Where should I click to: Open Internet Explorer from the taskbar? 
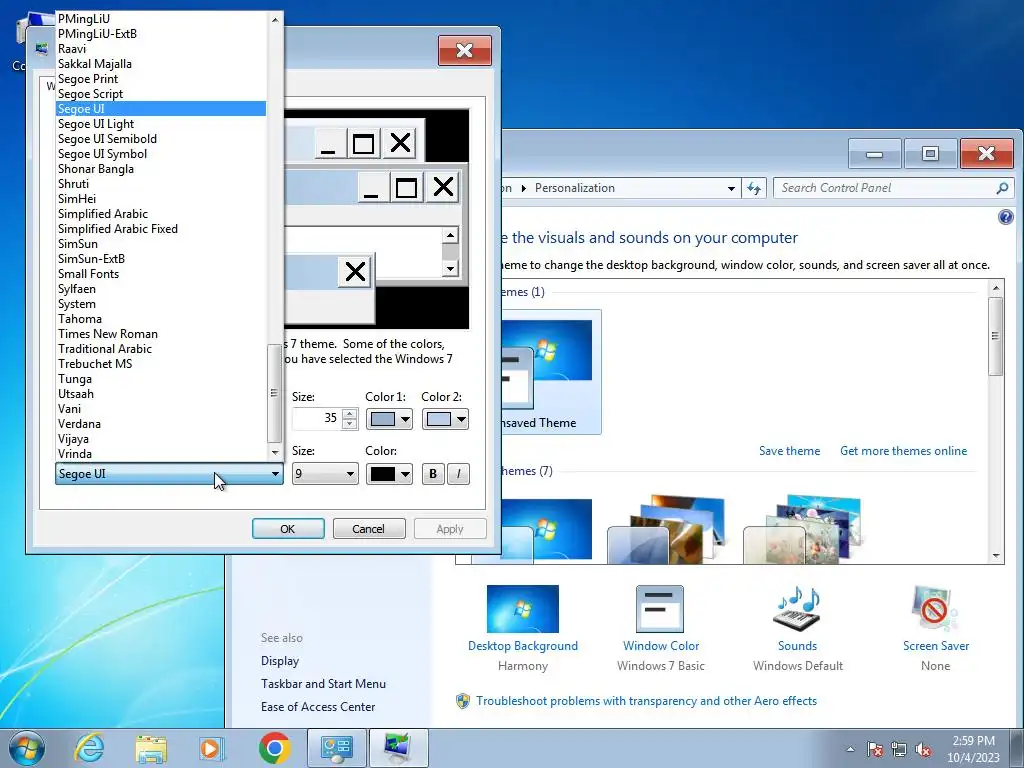(x=89, y=748)
